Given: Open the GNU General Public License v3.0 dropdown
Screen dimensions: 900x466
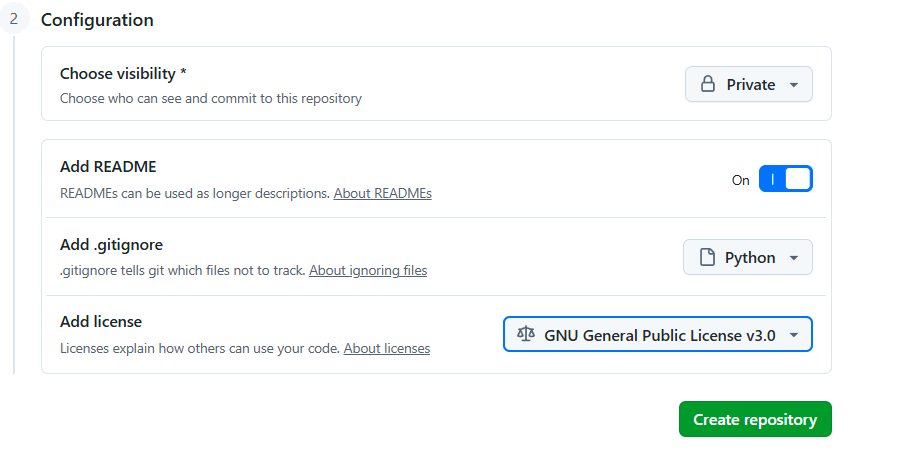Looking at the screenshot, I should [x=658, y=334].
